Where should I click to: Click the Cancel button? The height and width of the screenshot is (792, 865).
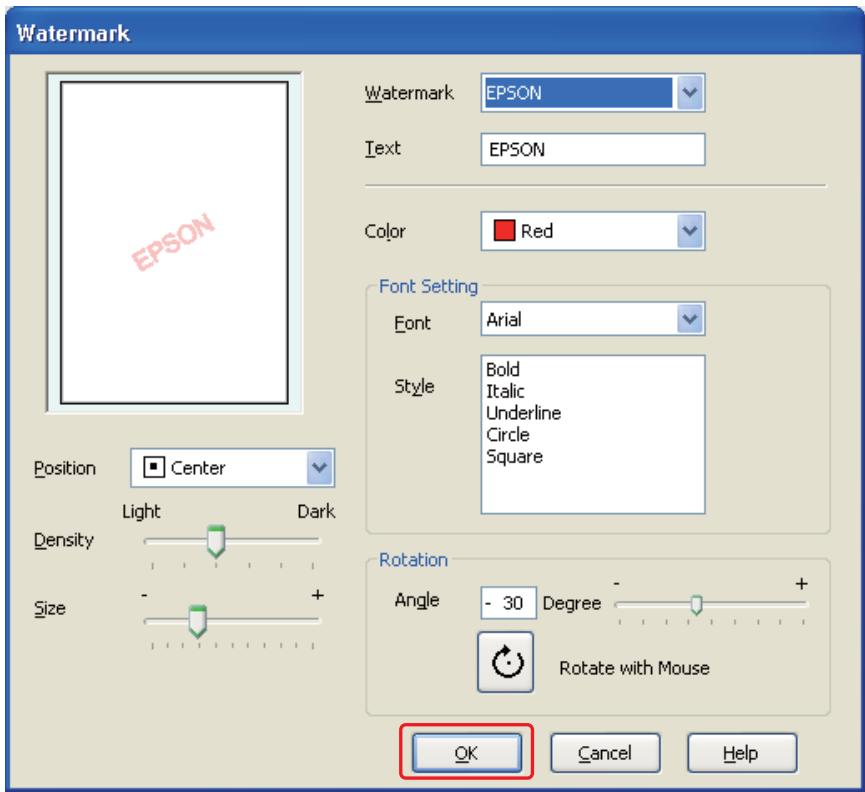605,753
